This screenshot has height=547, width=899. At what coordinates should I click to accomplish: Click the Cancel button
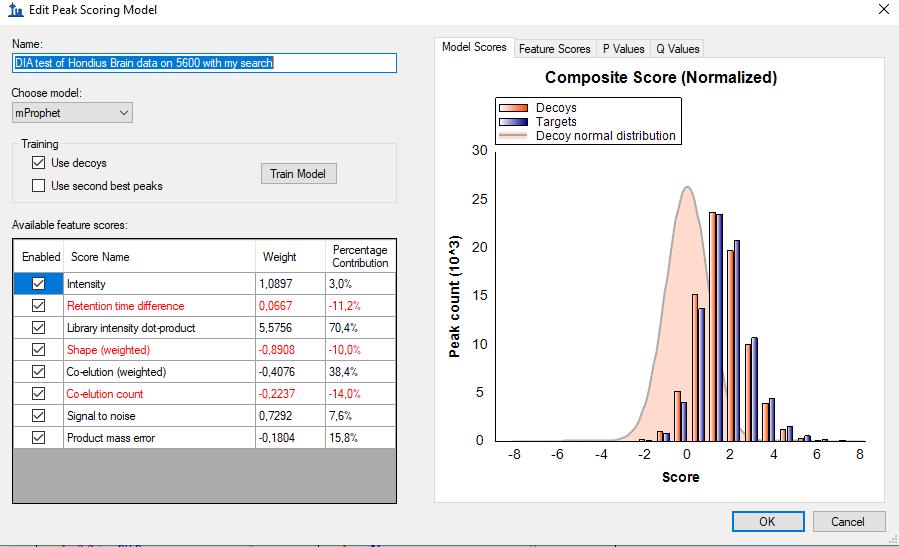point(848,521)
